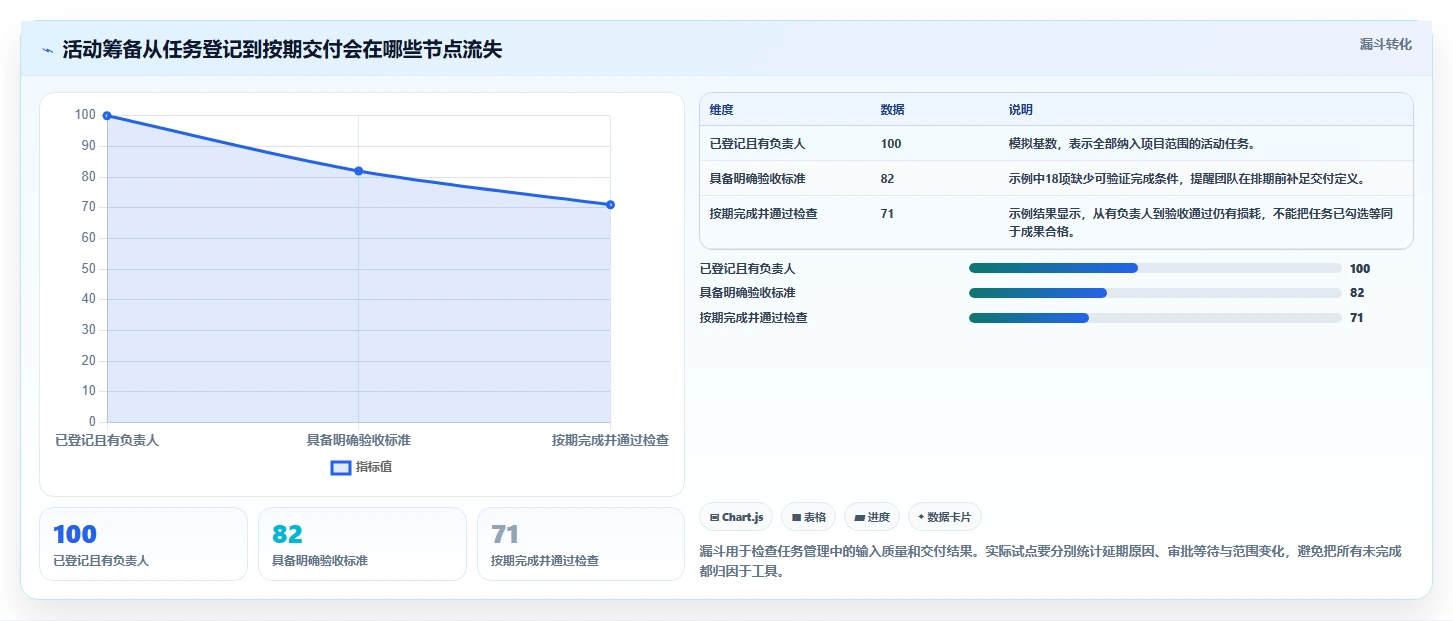Viewport: 1453px width, 621px height.
Task: Open the data card showing 71
Action: pyautogui.click(x=581, y=544)
